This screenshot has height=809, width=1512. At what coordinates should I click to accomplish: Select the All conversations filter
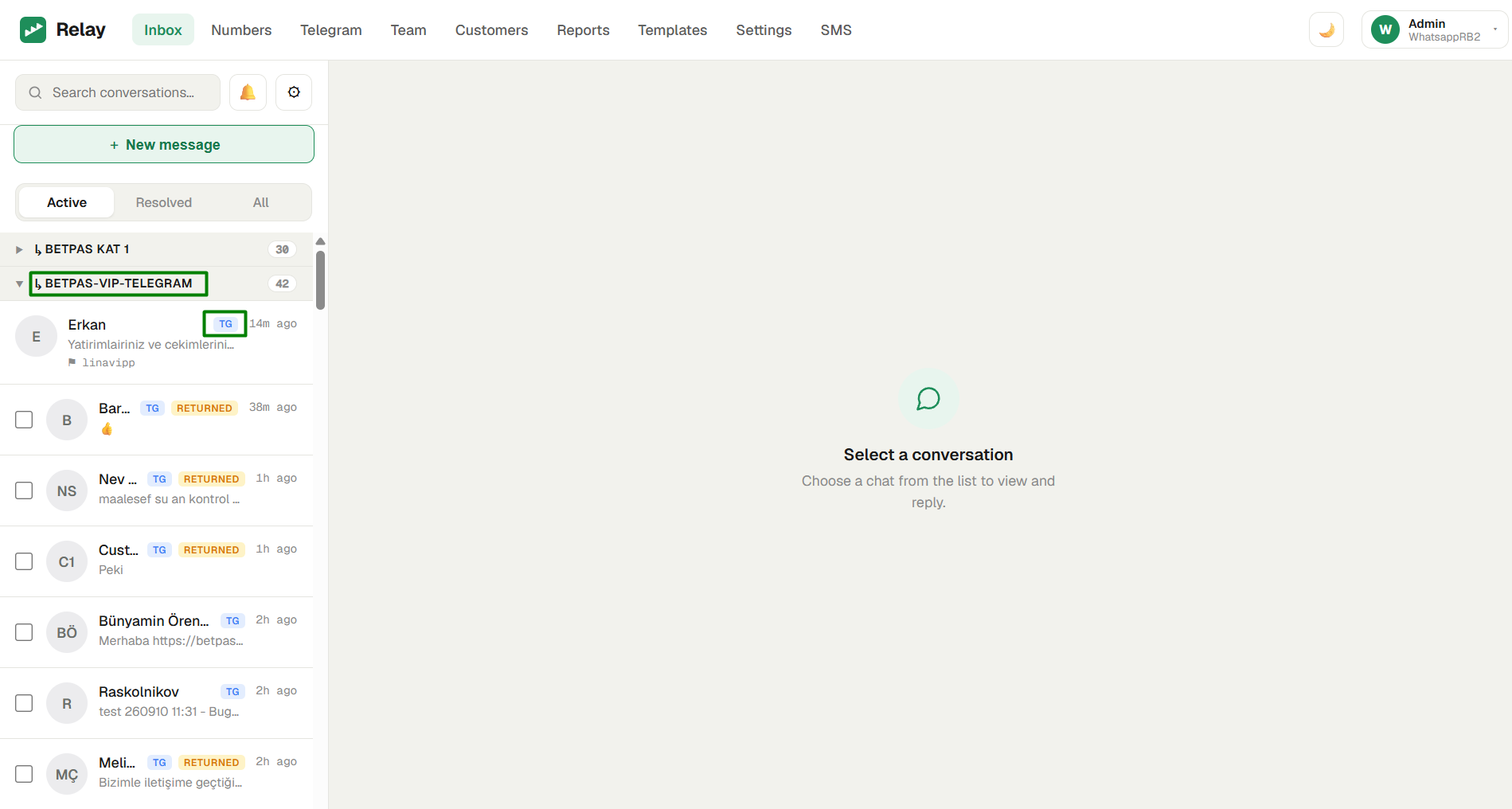click(261, 202)
